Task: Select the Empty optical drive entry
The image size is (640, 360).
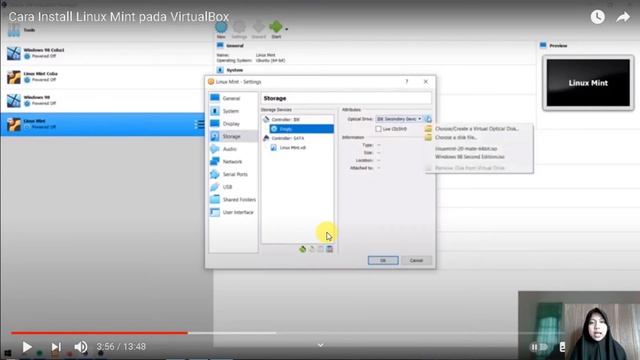Action: pos(301,129)
